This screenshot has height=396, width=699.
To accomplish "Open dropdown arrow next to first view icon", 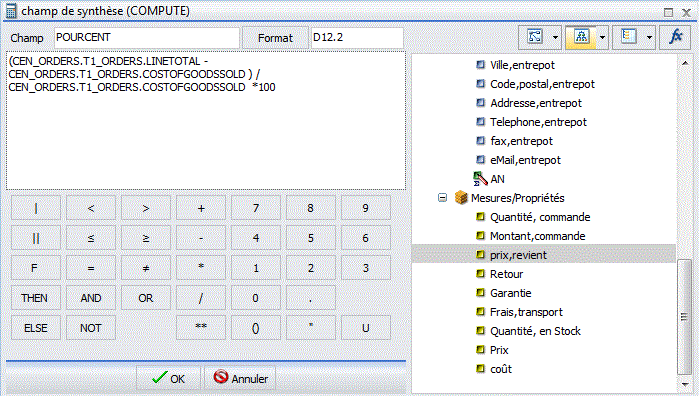I will [555, 37].
